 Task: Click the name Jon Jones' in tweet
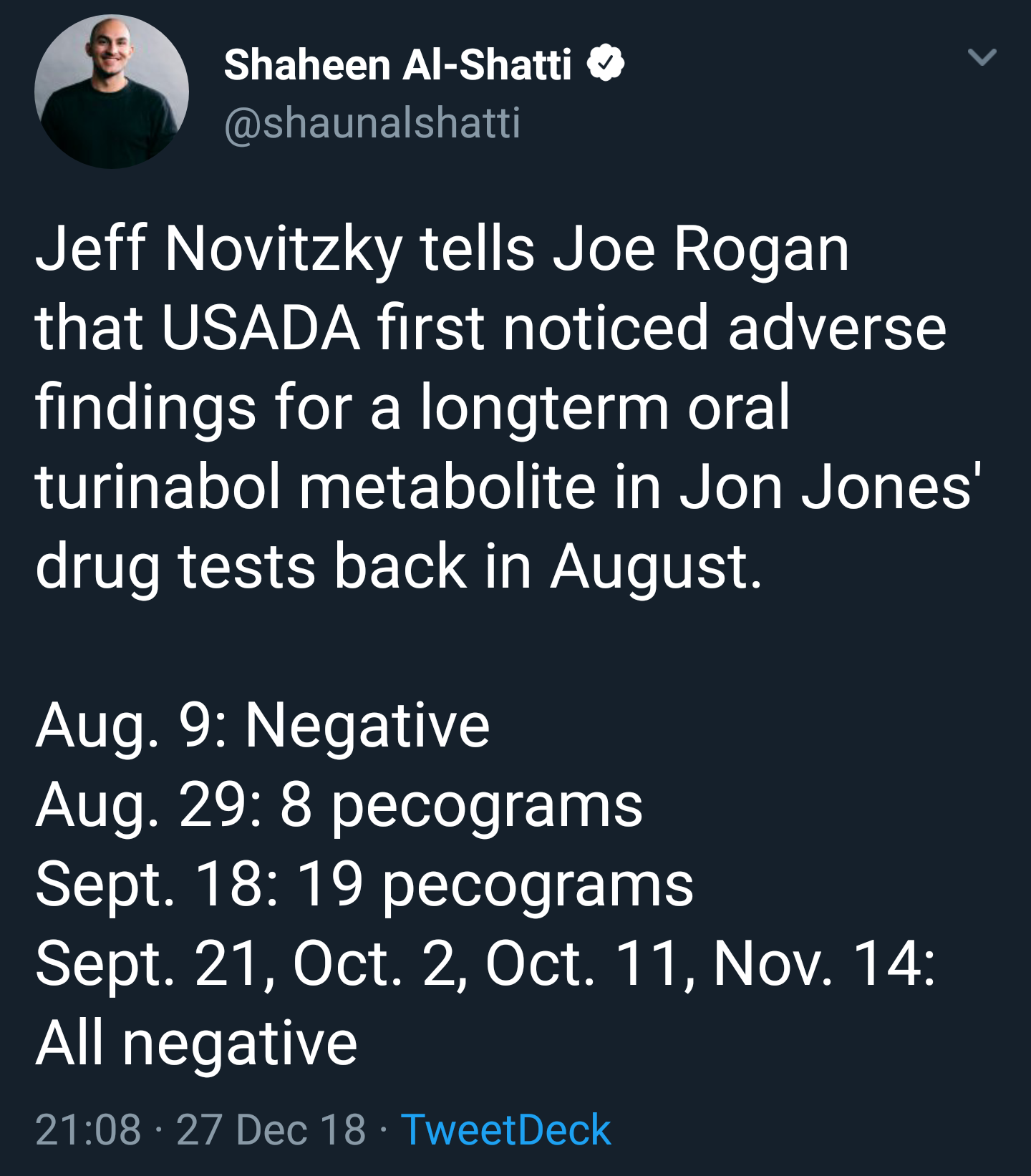coord(831,487)
